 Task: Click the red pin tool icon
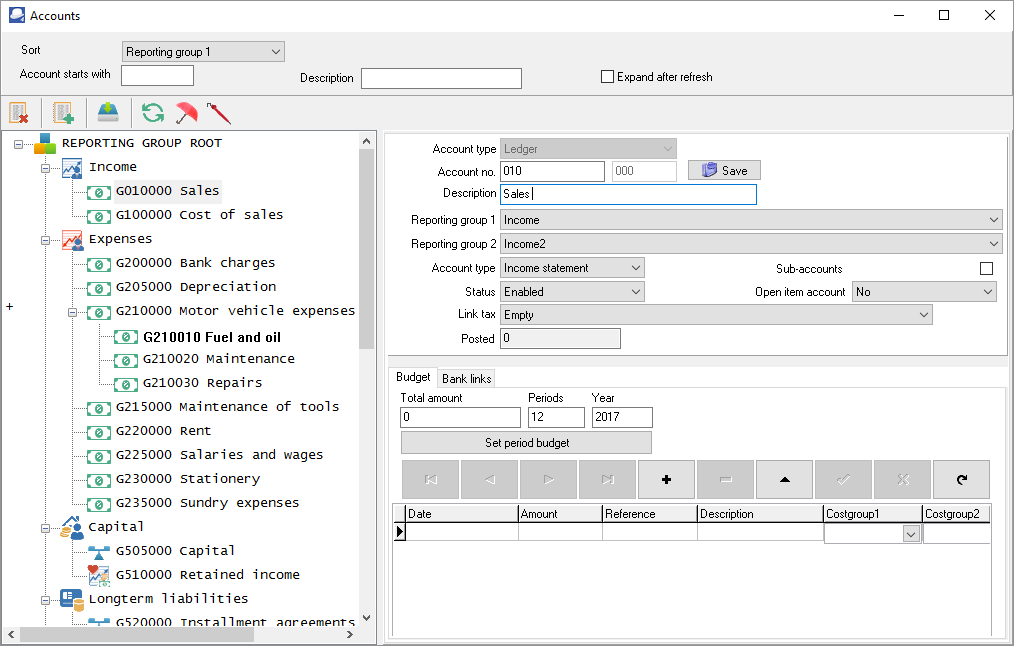219,113
